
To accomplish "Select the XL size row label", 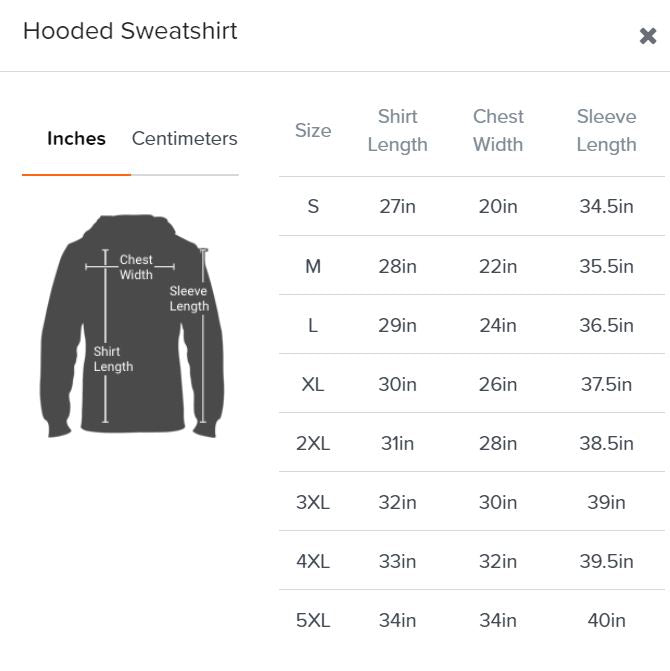I will coord(313,384).
